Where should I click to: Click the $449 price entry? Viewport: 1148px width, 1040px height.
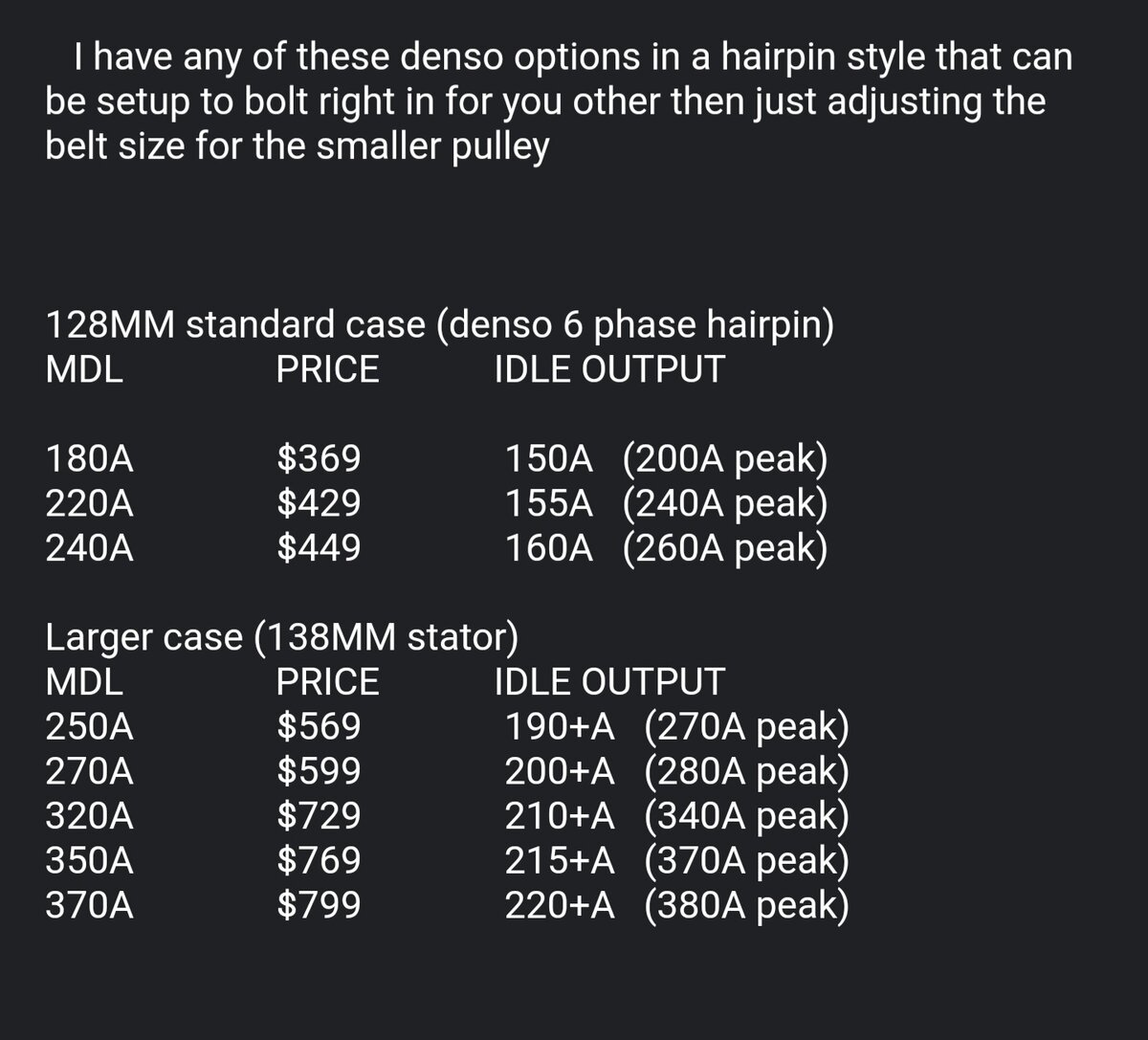click(x=319, y=548)
